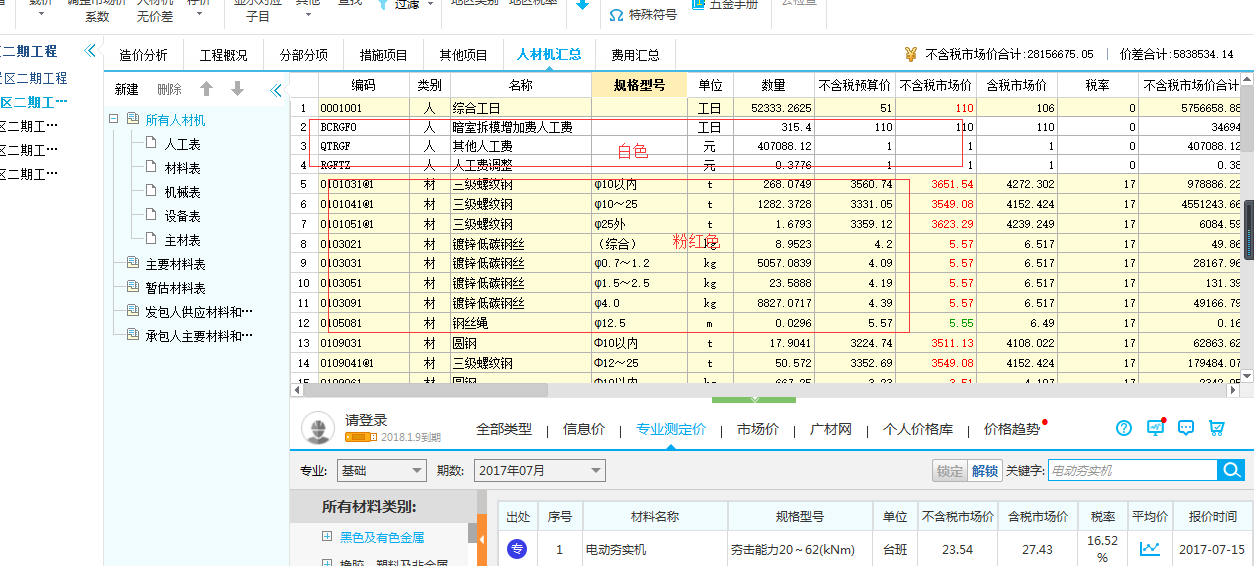Open the shopping cart icon
Image resolution: width=1254 pixels, height=566 pixels.
1217,428
